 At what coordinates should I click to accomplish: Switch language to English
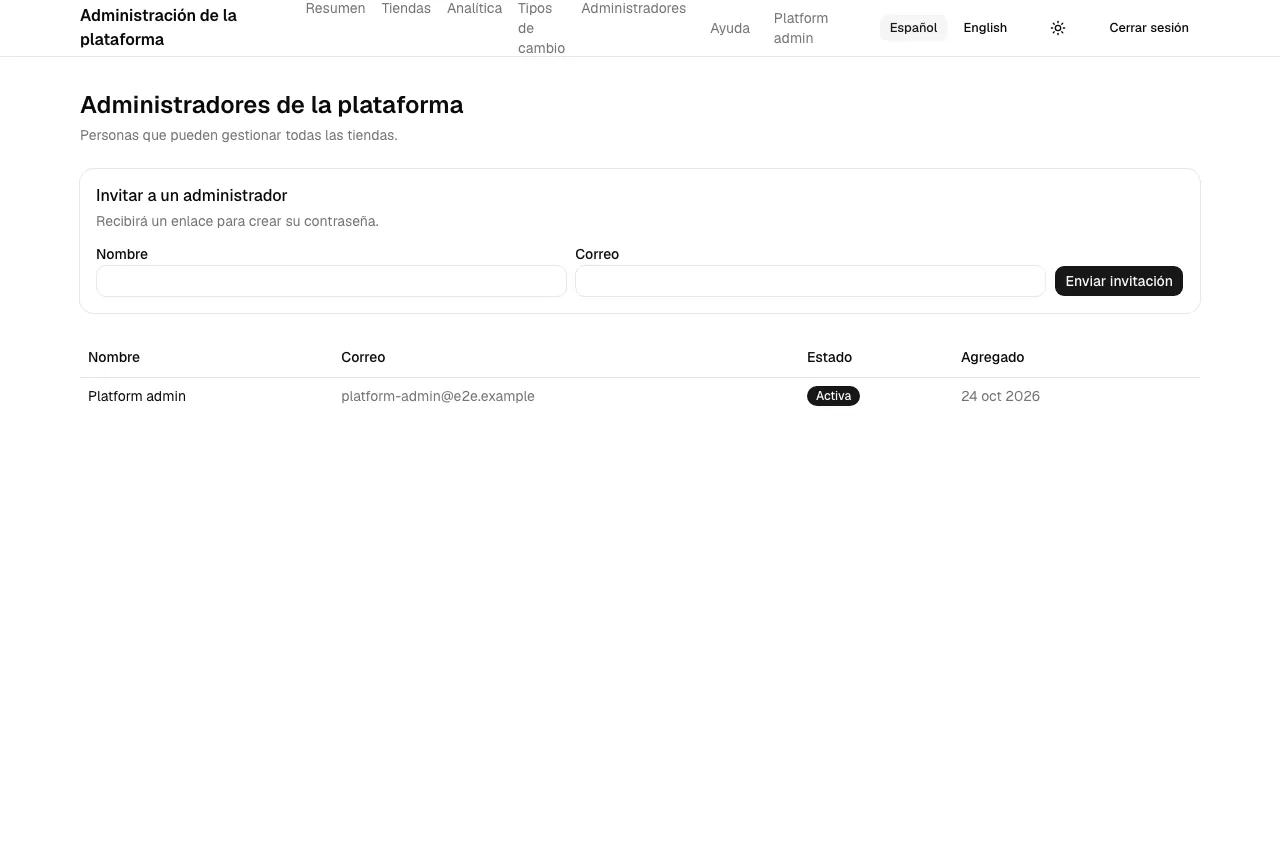(985, 28)
